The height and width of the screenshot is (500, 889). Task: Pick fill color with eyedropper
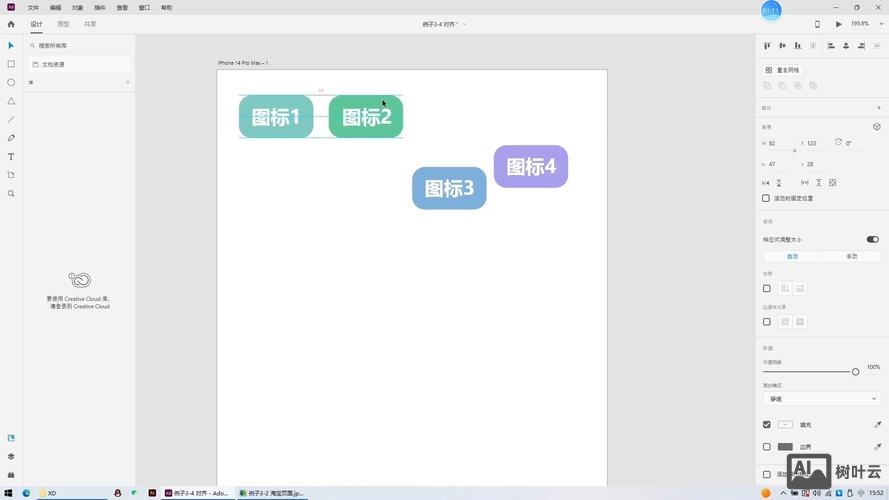[x=877, y=424]
